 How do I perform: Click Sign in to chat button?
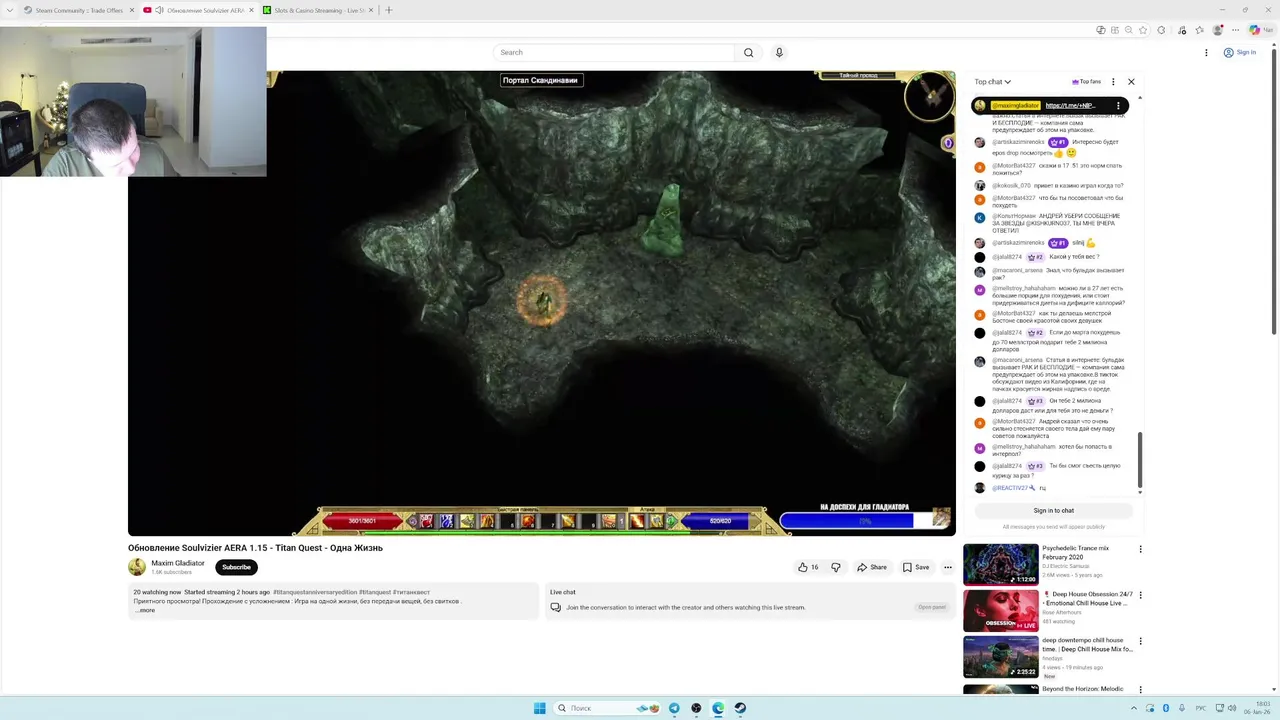pos(1053,510)
